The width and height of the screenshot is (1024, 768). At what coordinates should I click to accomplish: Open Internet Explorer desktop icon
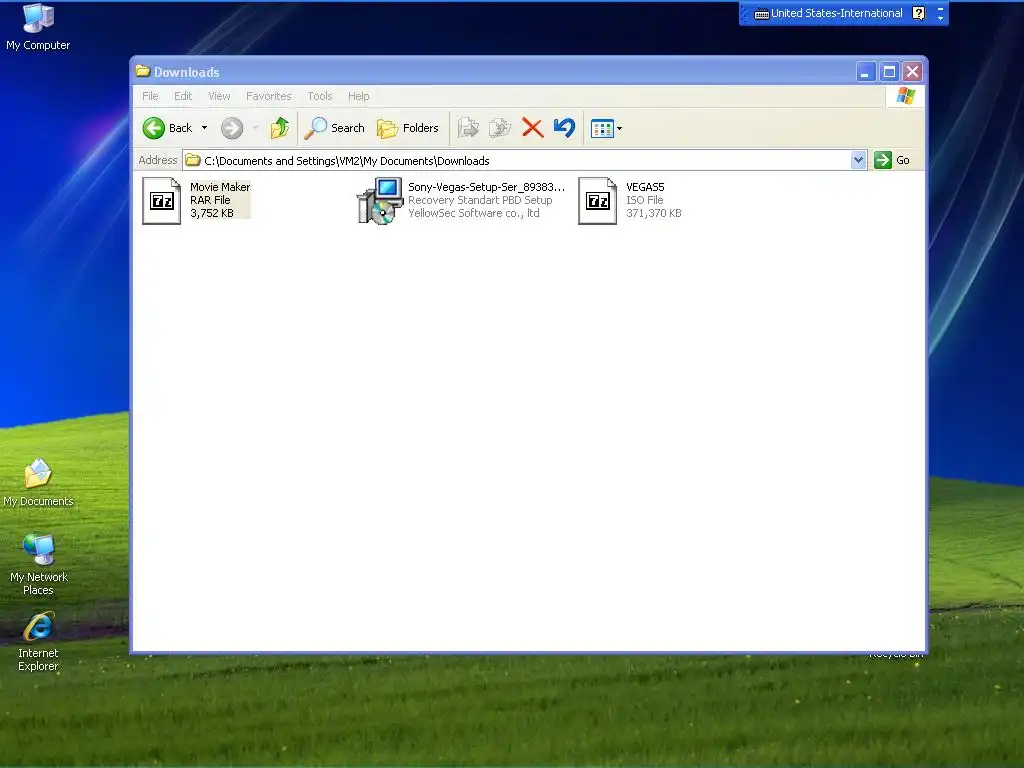pos(39,642)
